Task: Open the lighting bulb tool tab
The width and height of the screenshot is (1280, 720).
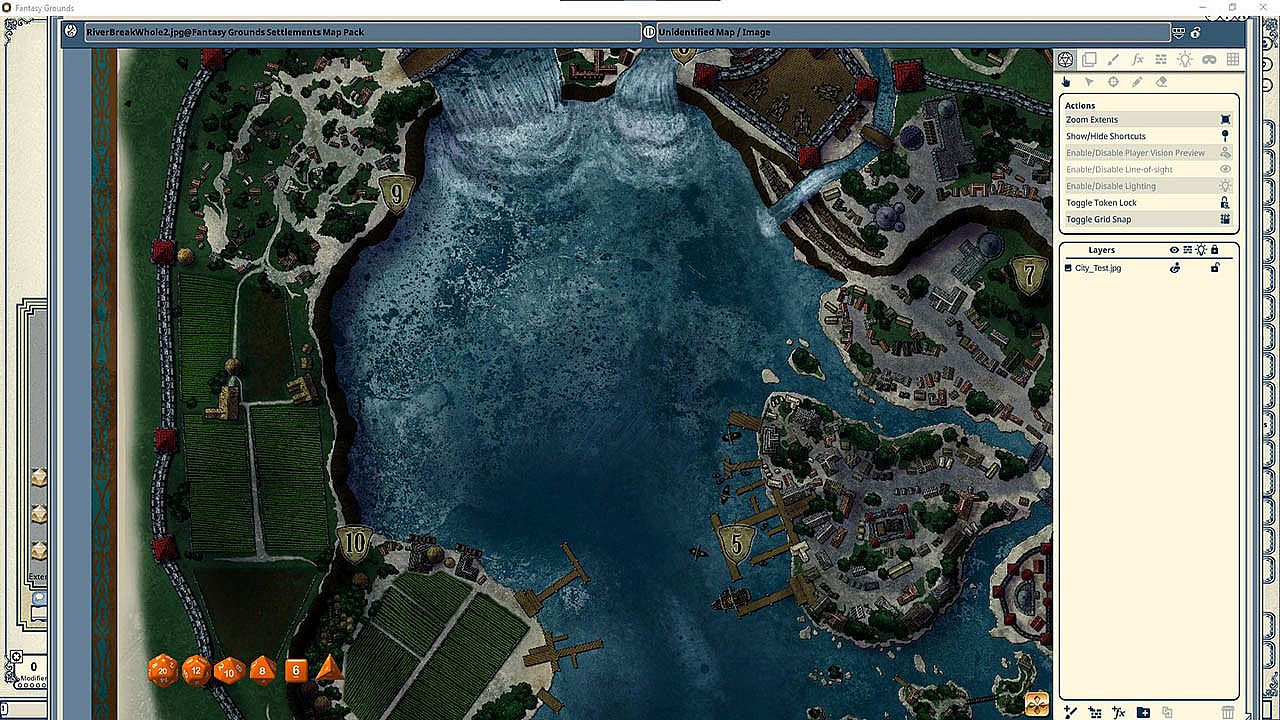Action: coord(1185,60)
